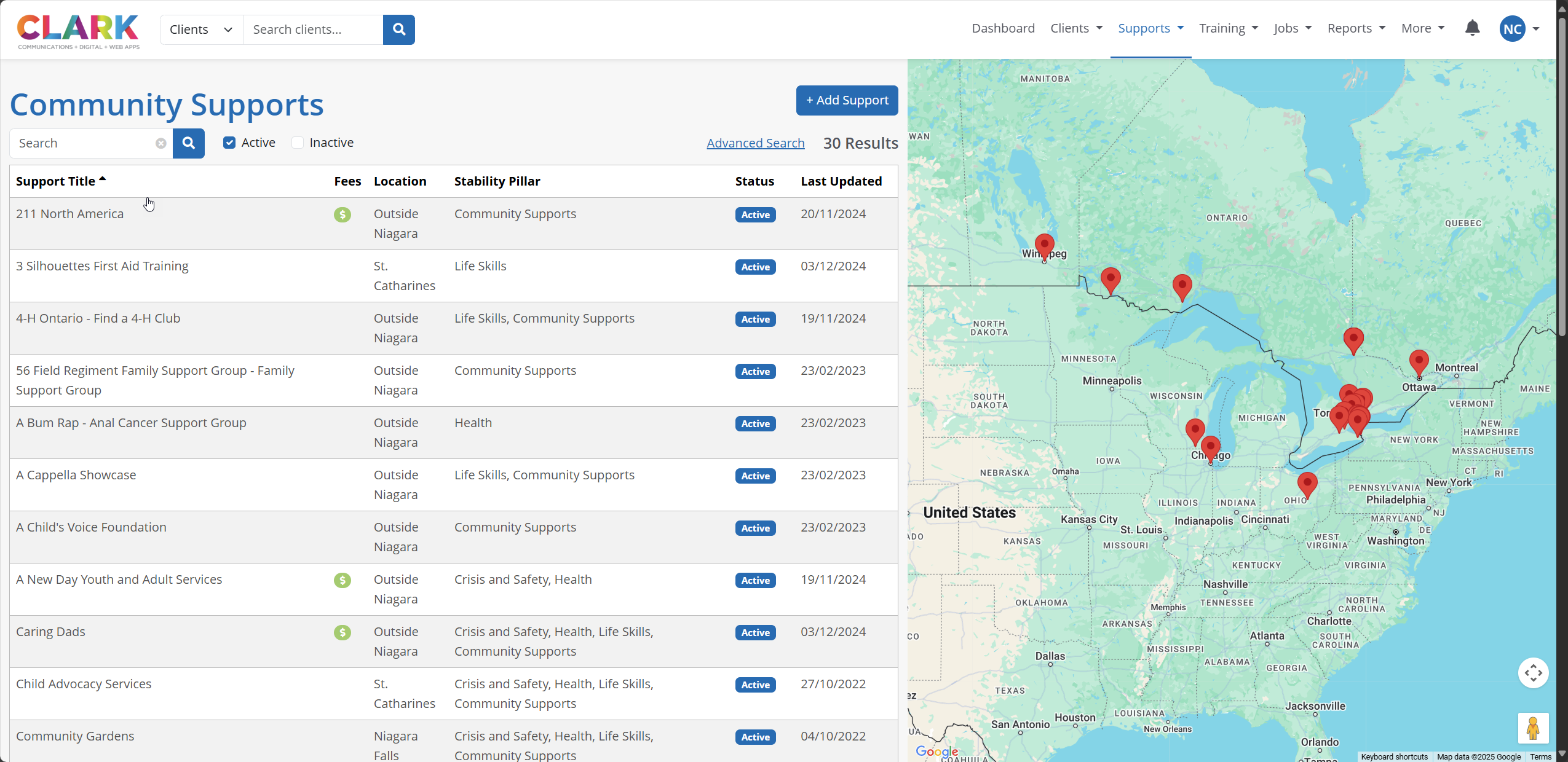
Task: Open the Training navigation menu
Action: tap(1228, 28)
